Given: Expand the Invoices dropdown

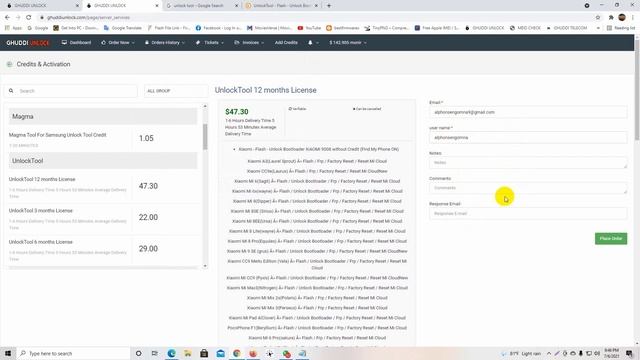Looking at the screenshot, I should 249,42.
